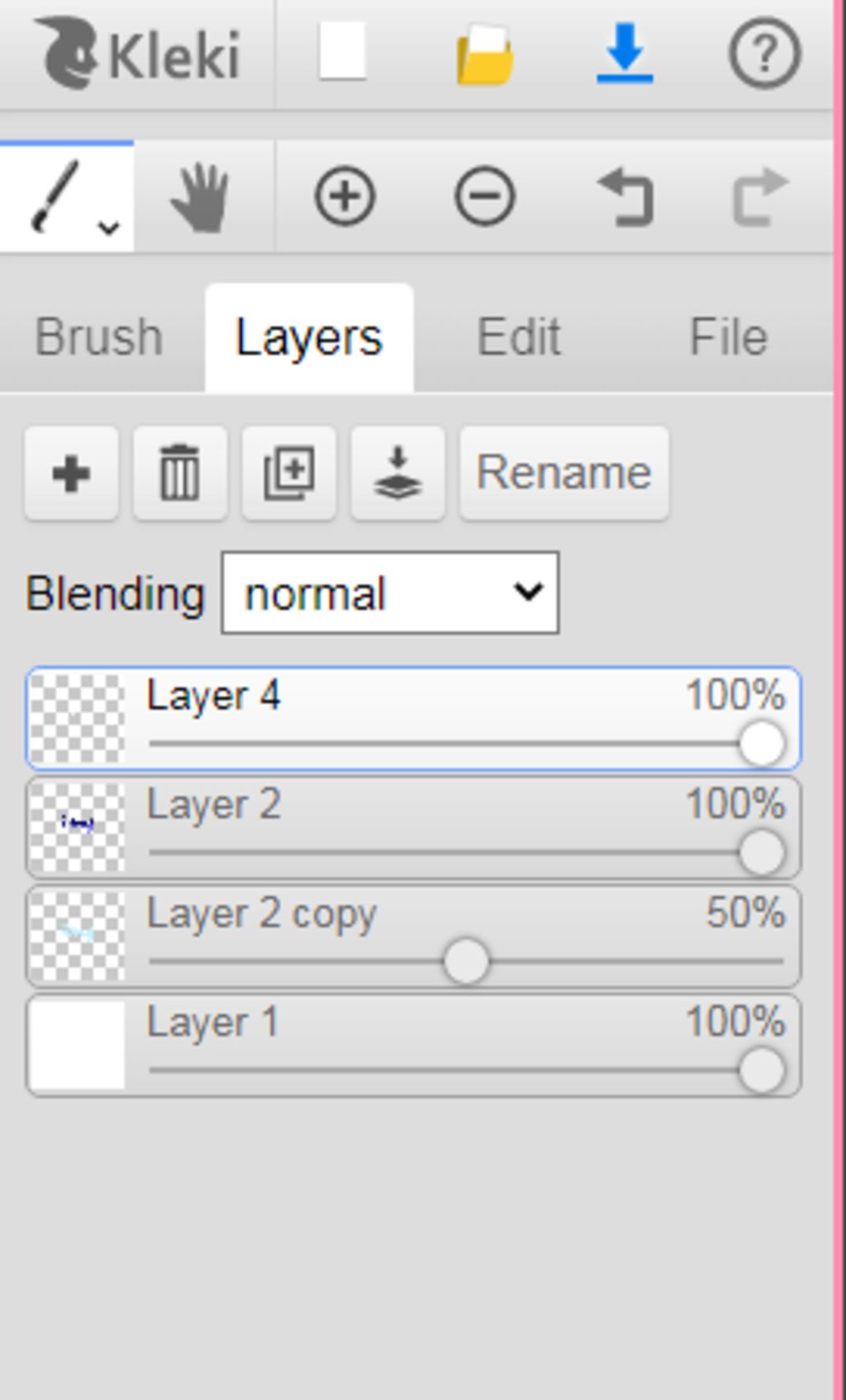This screenshot has width=846, height=1400.
Task: Create a new blank image
Action: pyautogui.click(x=342, y=52)
